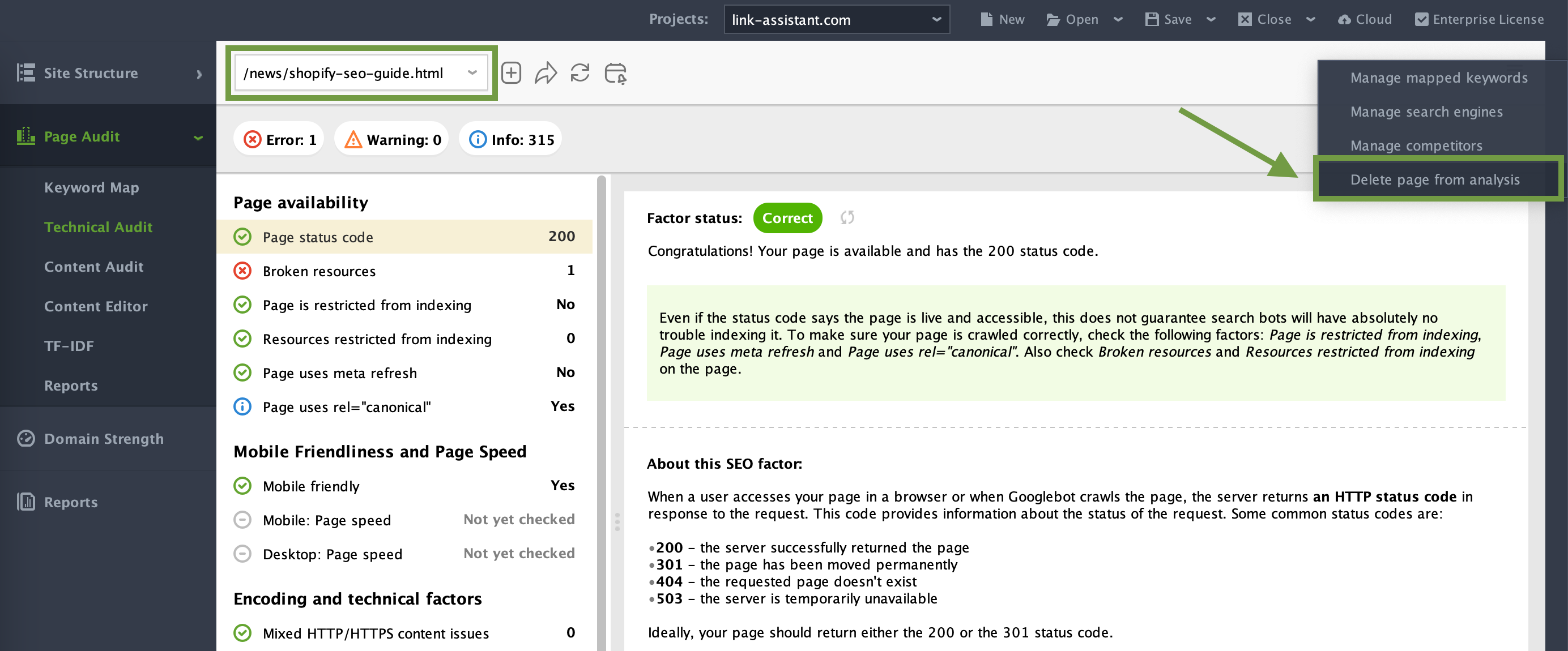The width and height of the screenshot is (1568, 651).
Task: Click the scheduler calendar icon
Action: (x=615, y=73)
